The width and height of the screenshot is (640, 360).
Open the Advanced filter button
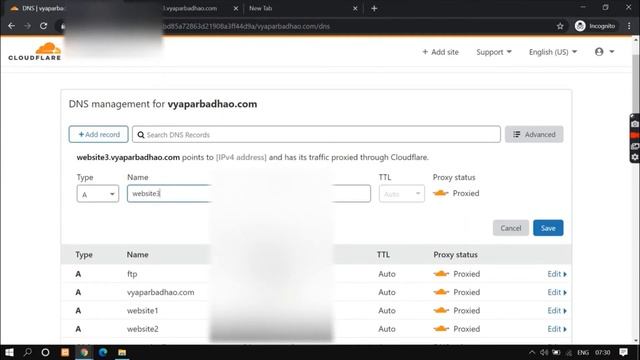(534, 134)
